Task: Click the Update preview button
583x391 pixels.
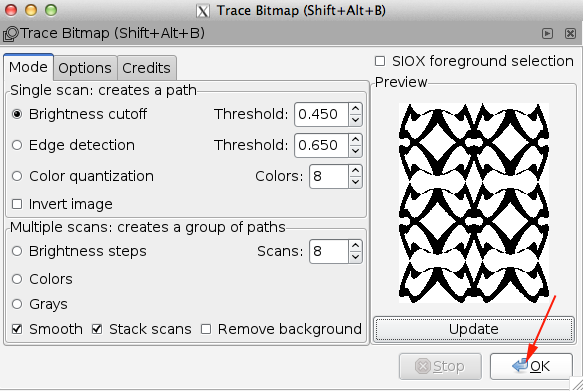Action: click(473, 329)
